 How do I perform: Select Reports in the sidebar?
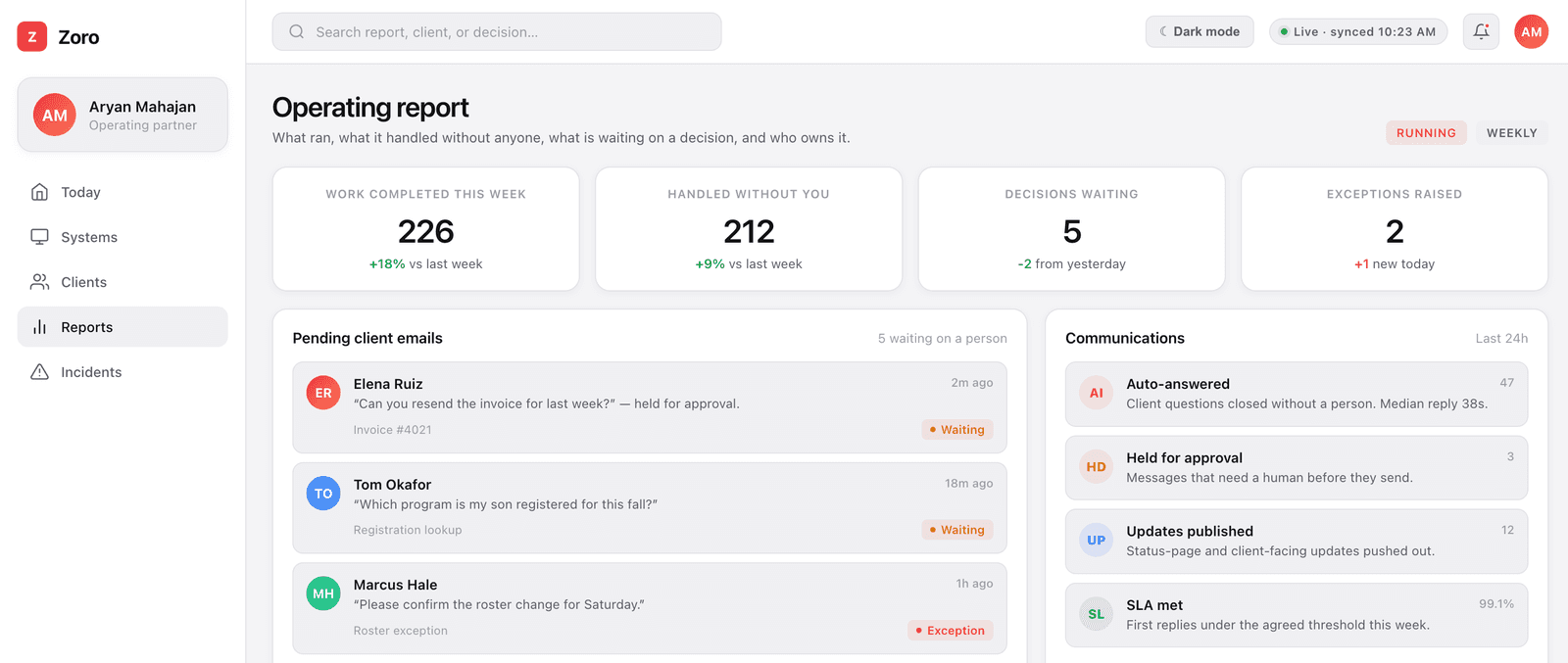click(x=122, y=327)
